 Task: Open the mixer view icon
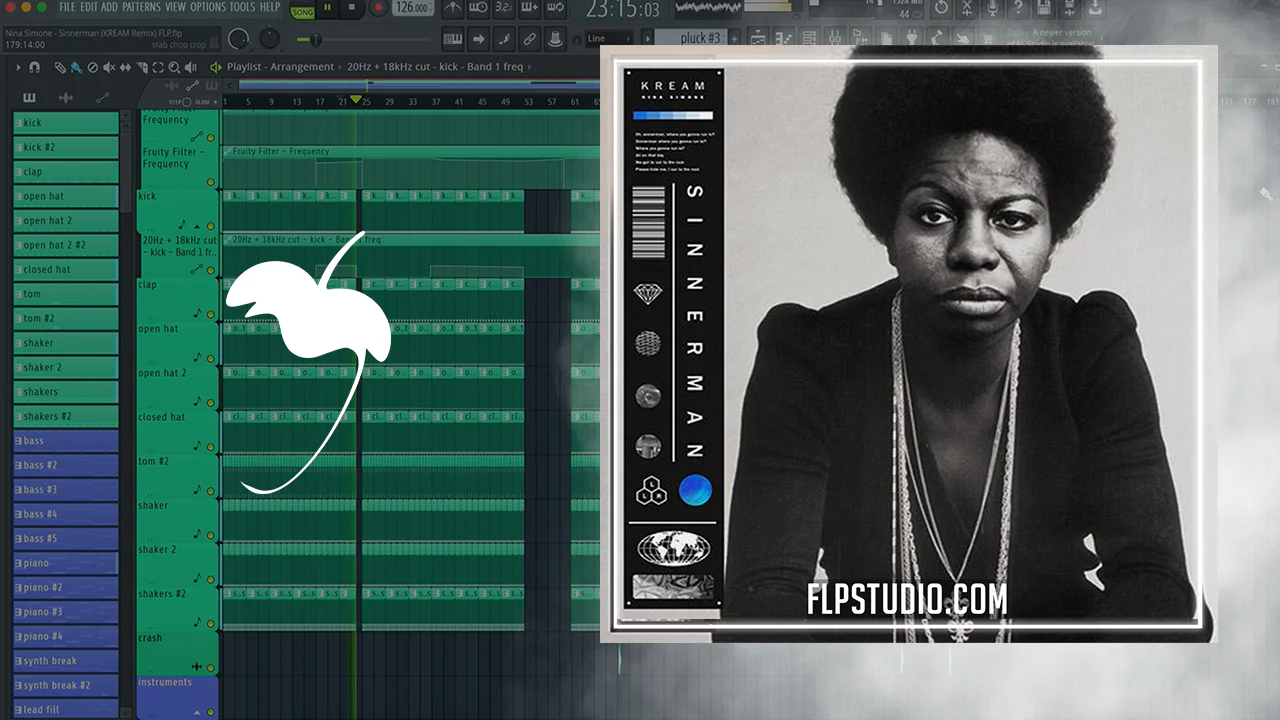[836, 38]
